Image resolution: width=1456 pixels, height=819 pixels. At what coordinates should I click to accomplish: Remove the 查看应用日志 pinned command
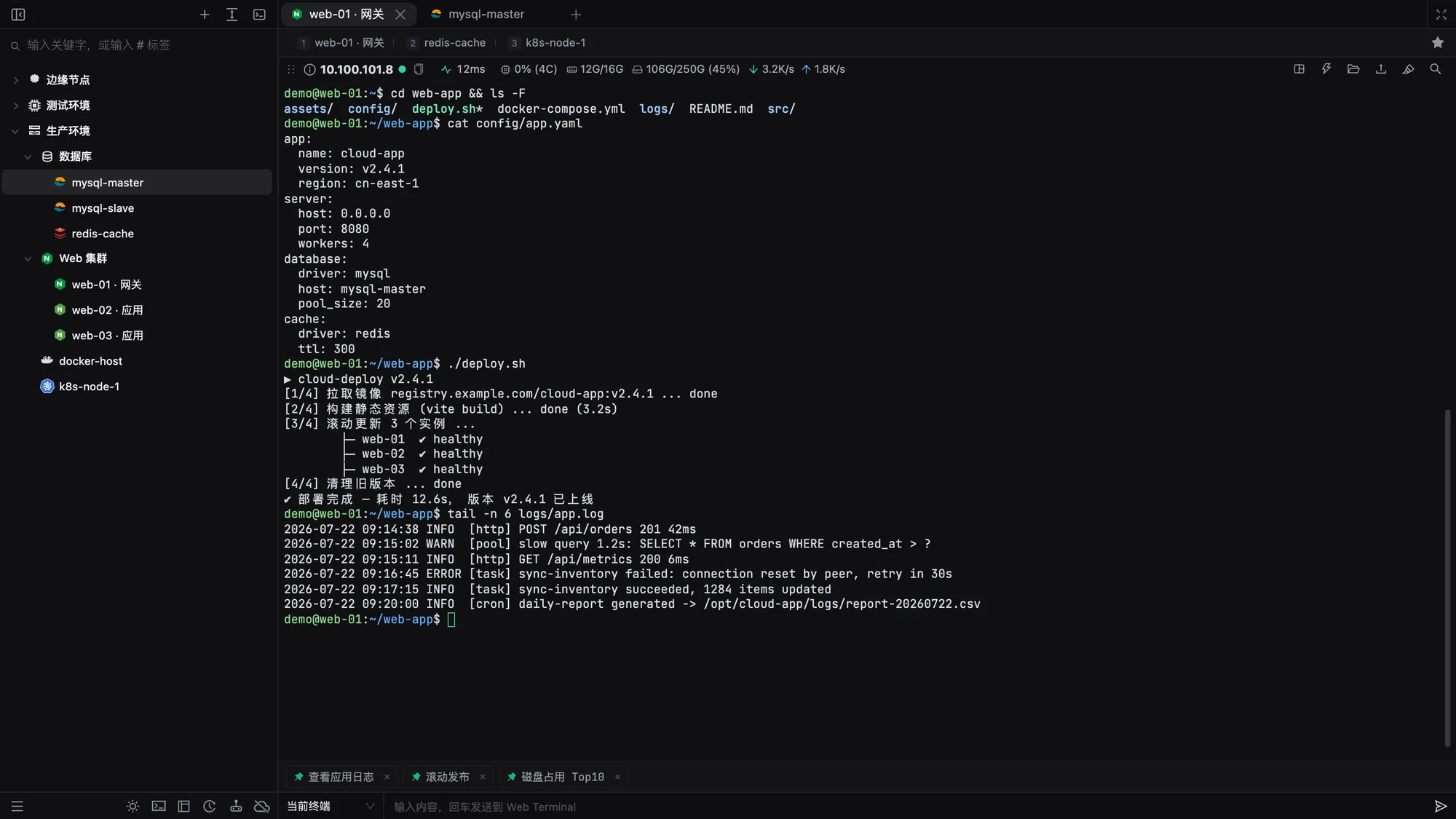click(387, 777)
